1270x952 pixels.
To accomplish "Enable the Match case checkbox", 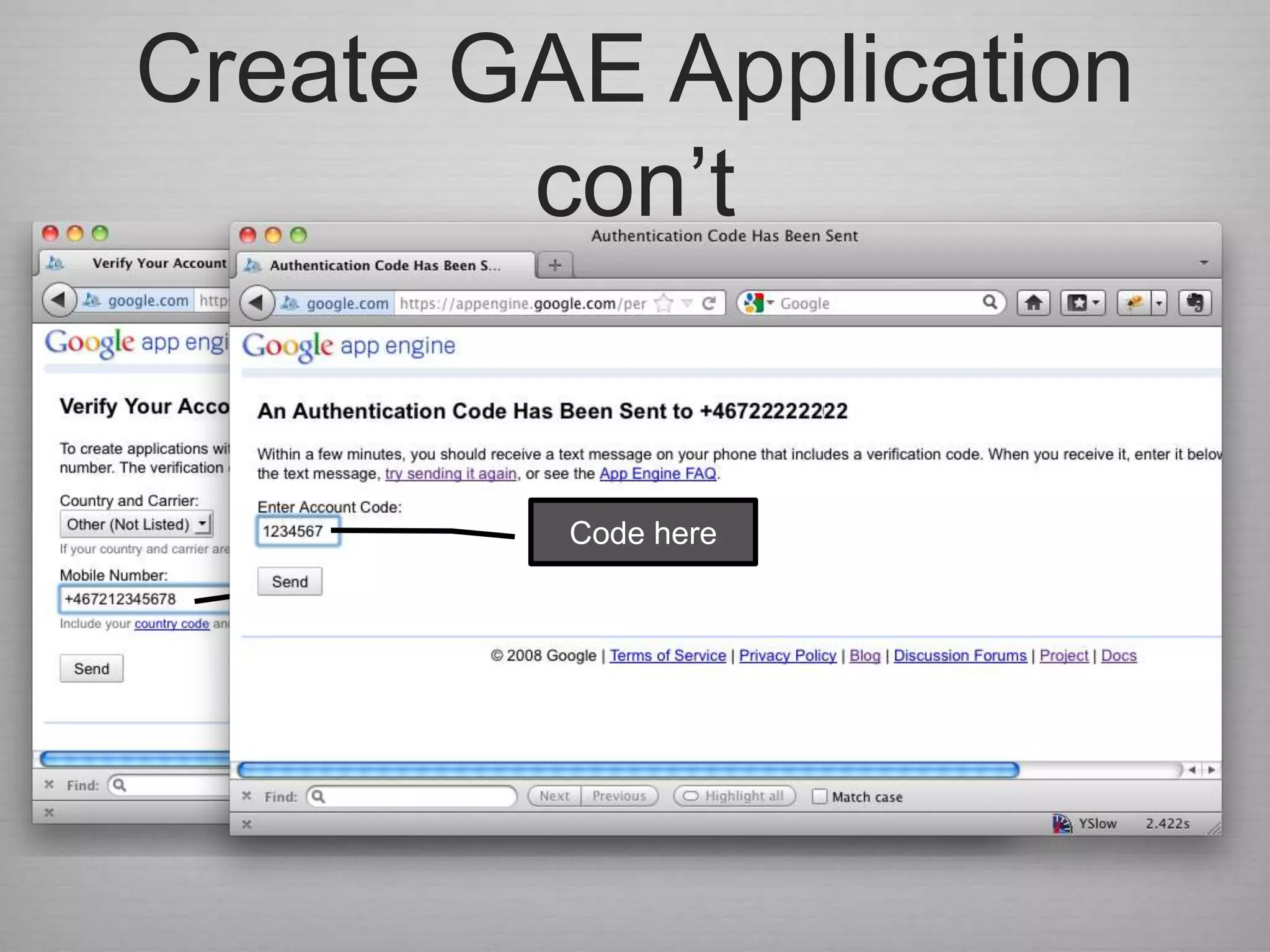I will [x=819, y=796].
